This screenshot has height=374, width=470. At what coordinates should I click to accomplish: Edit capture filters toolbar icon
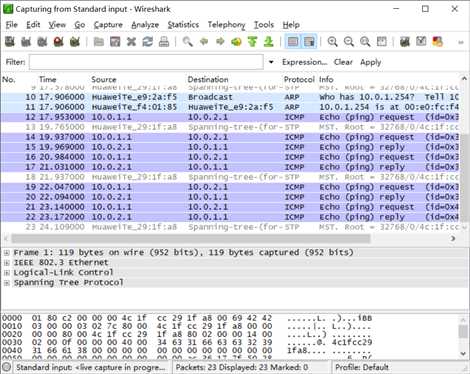pos(405,42)
